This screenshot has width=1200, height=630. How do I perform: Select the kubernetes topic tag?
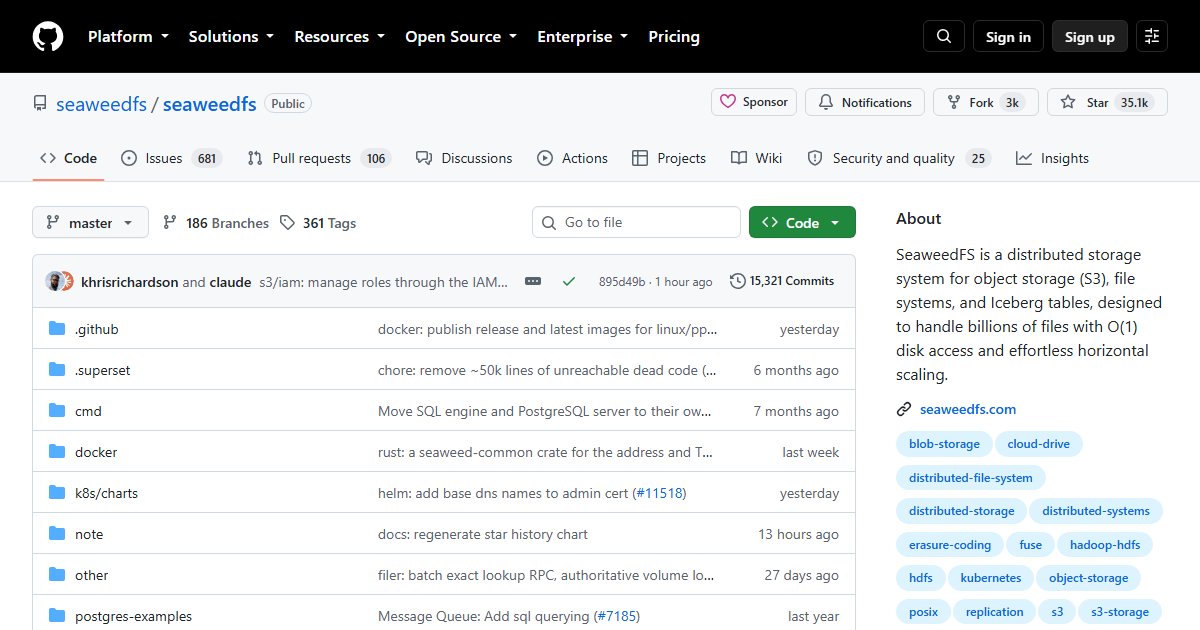(991, 578)
